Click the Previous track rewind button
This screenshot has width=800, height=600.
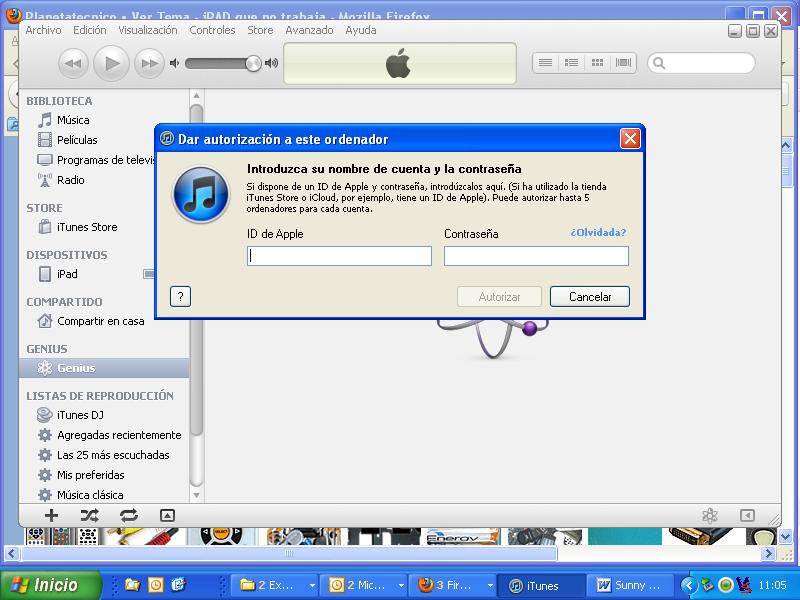[72, 64]
